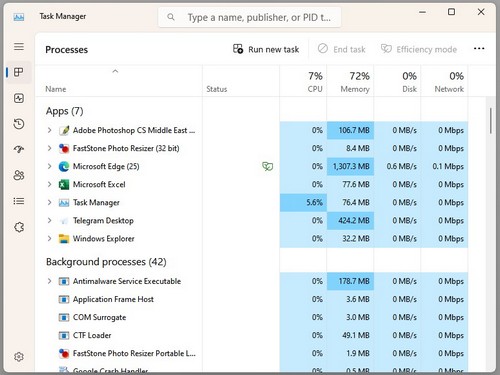Click the search magnifier icon

tap(171, 17)
